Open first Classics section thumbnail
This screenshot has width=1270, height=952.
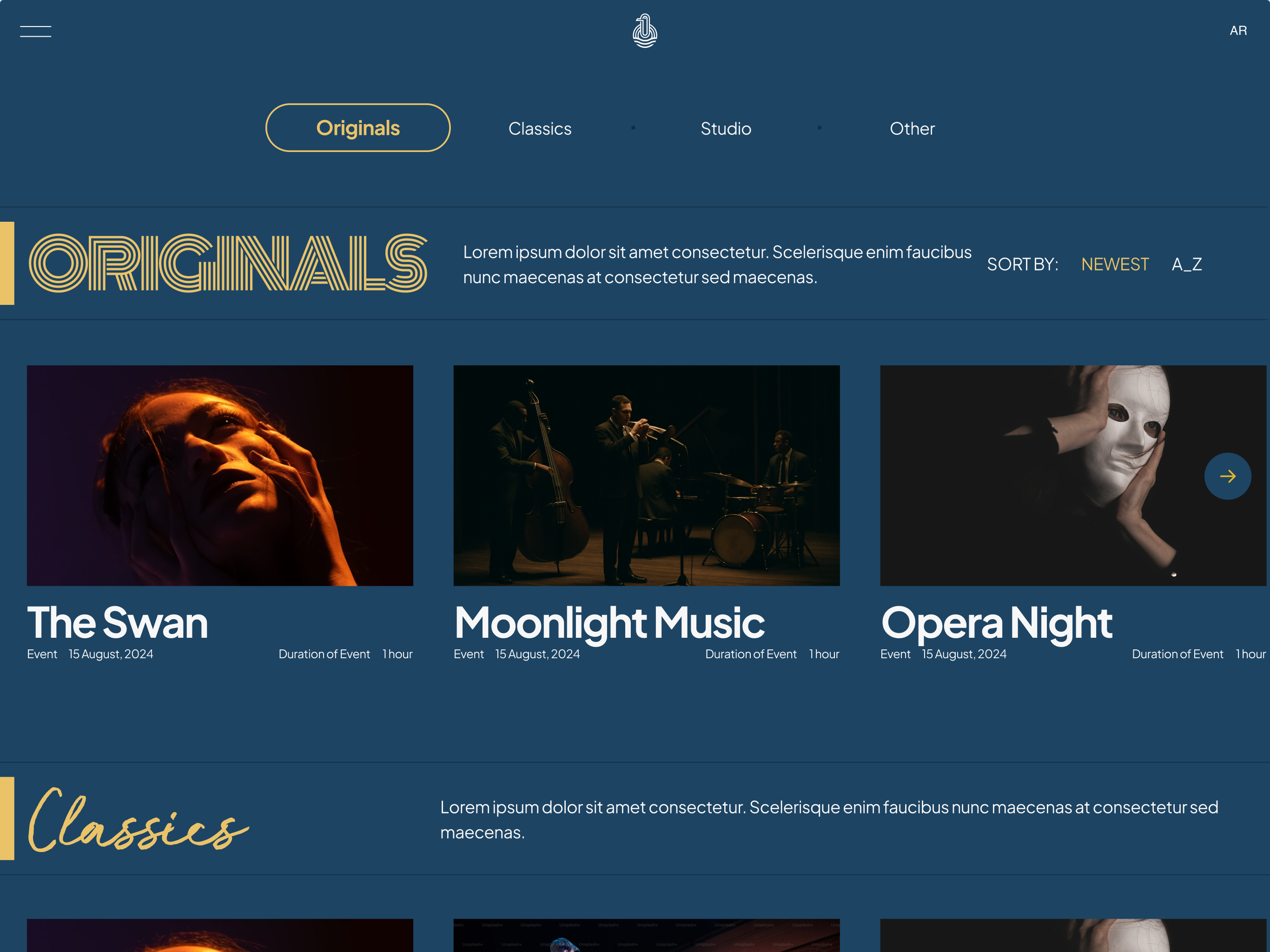(220, 935)
